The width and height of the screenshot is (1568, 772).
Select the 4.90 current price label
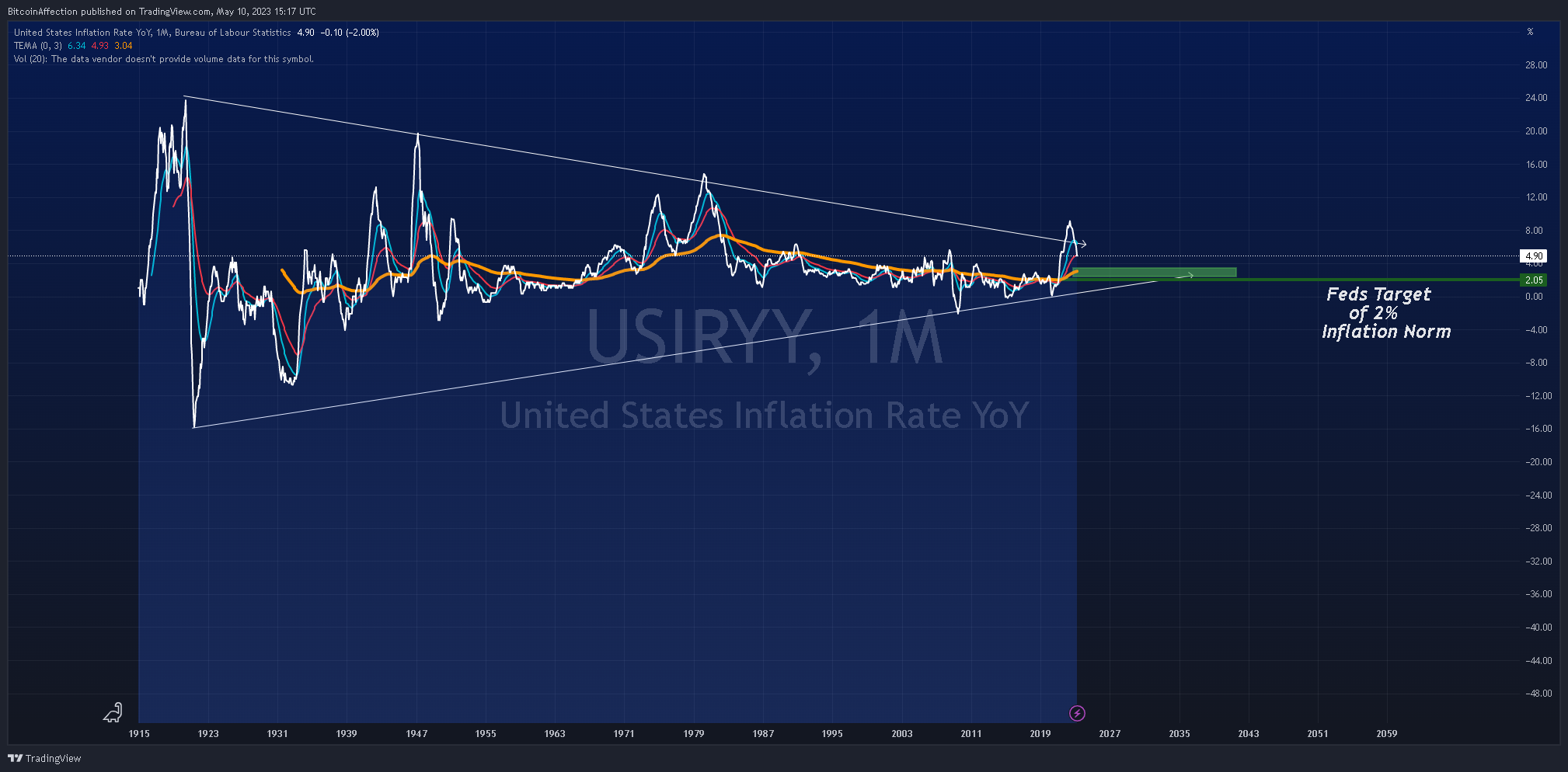pos(1534,256)
